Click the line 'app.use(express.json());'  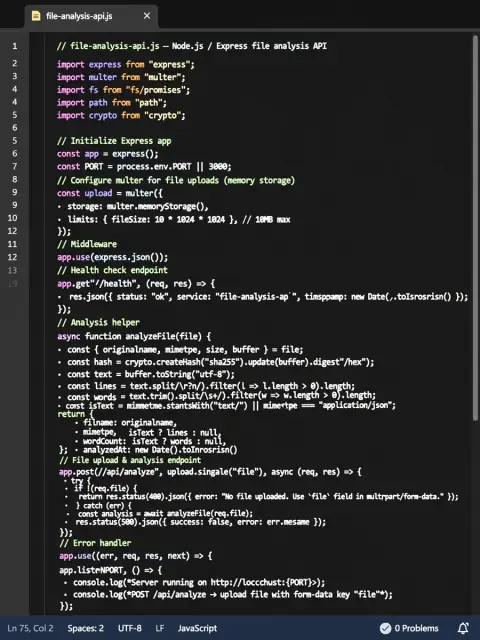113,257
